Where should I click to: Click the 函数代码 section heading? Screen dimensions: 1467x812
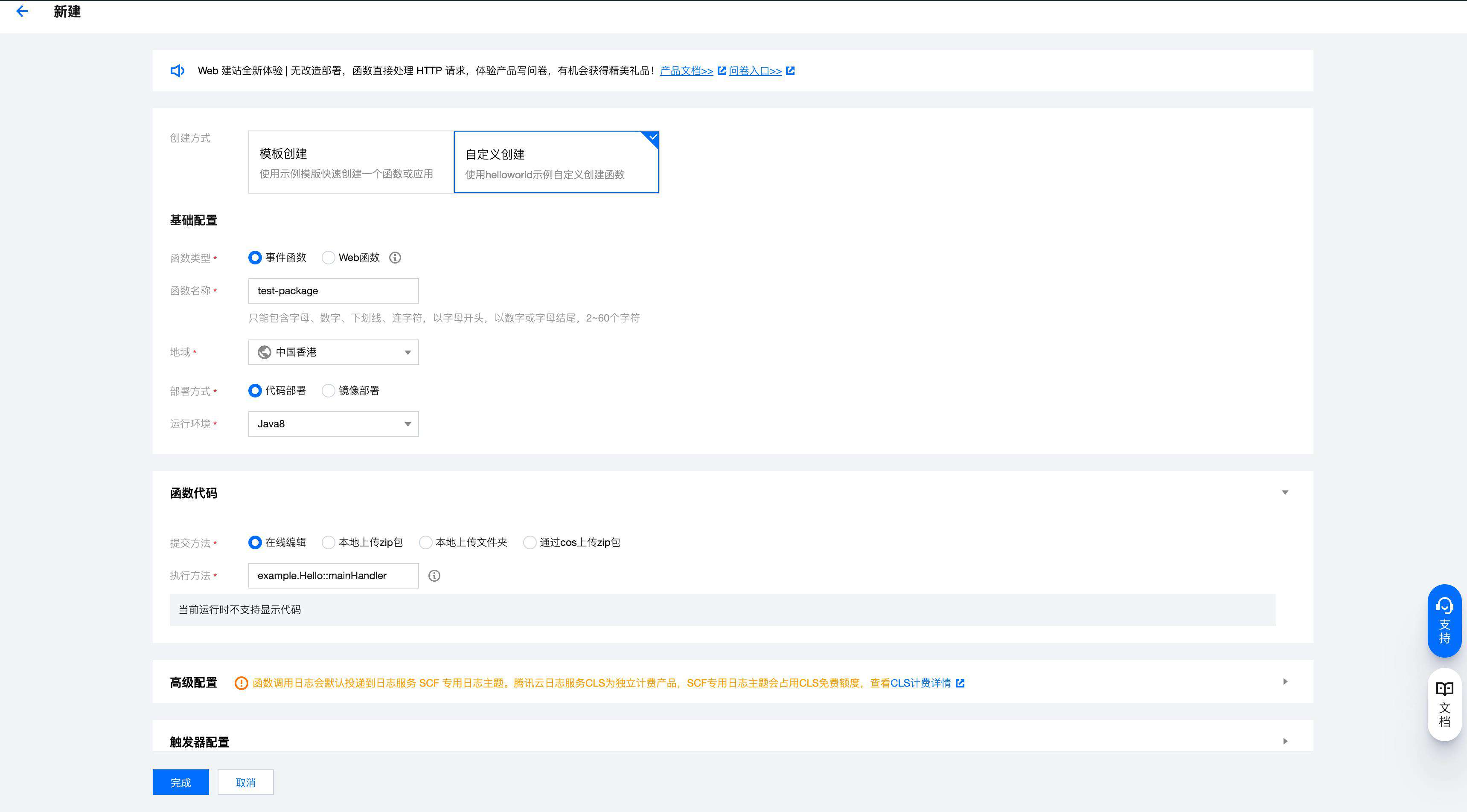point(194,493)
